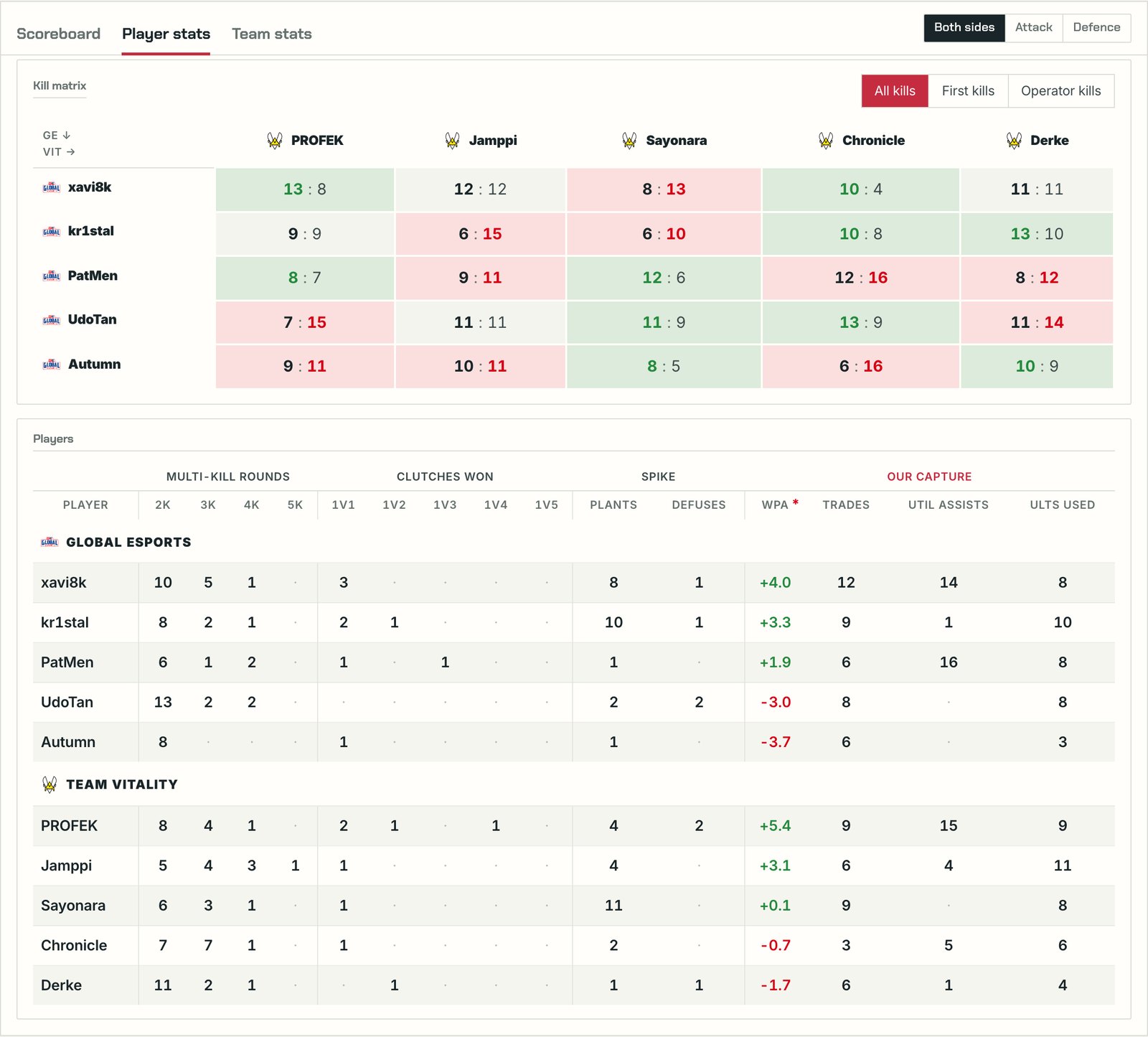
Task: Click the ULTS USED column header
Action: tap(1063, 505)
